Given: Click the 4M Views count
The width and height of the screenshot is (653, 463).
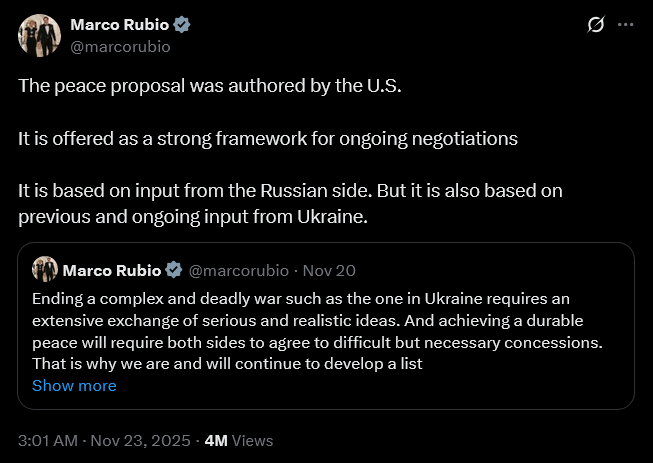Looking at the screenshot, I should pyautogui.click(x=238, y=440).
